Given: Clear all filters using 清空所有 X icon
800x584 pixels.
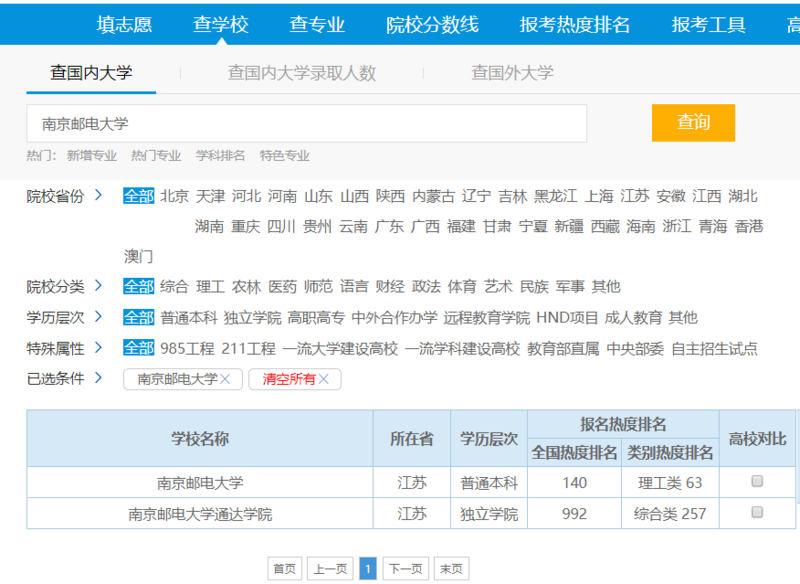Looking at the screenshot, I should 323,379.
